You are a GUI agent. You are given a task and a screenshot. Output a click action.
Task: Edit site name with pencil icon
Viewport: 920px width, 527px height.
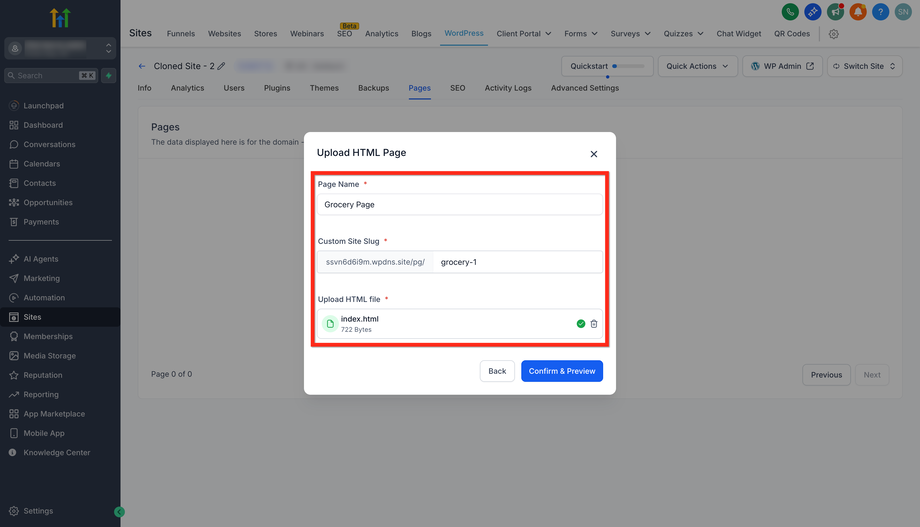tap(221, 66)
